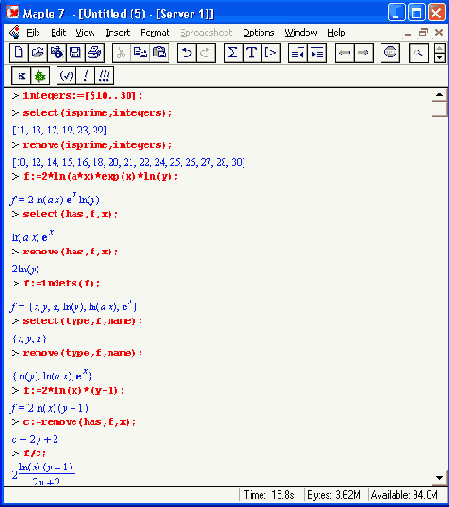Print the worksheet using printer icon

95,53
